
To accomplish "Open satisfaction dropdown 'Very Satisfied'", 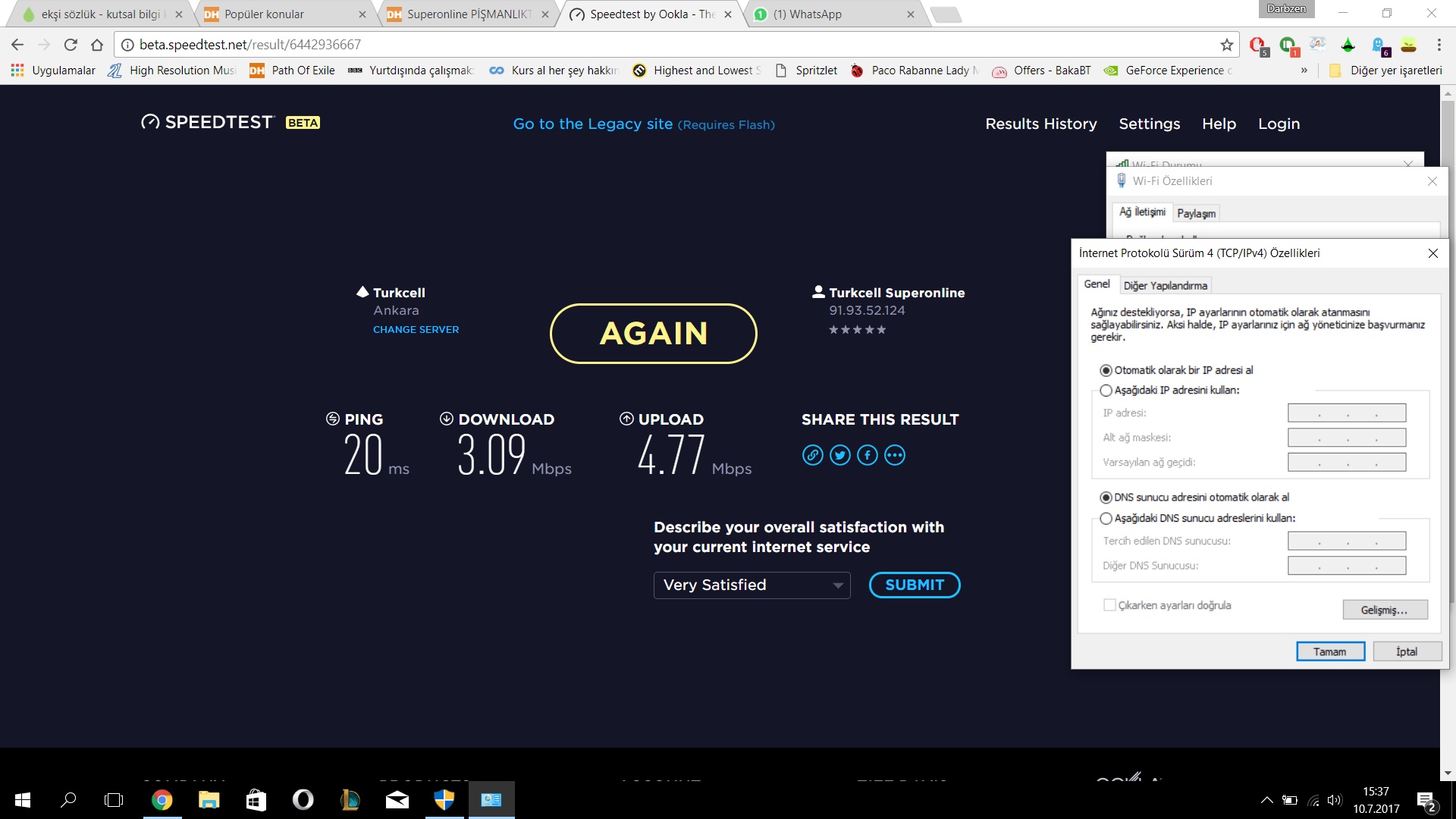I will 752,585.
